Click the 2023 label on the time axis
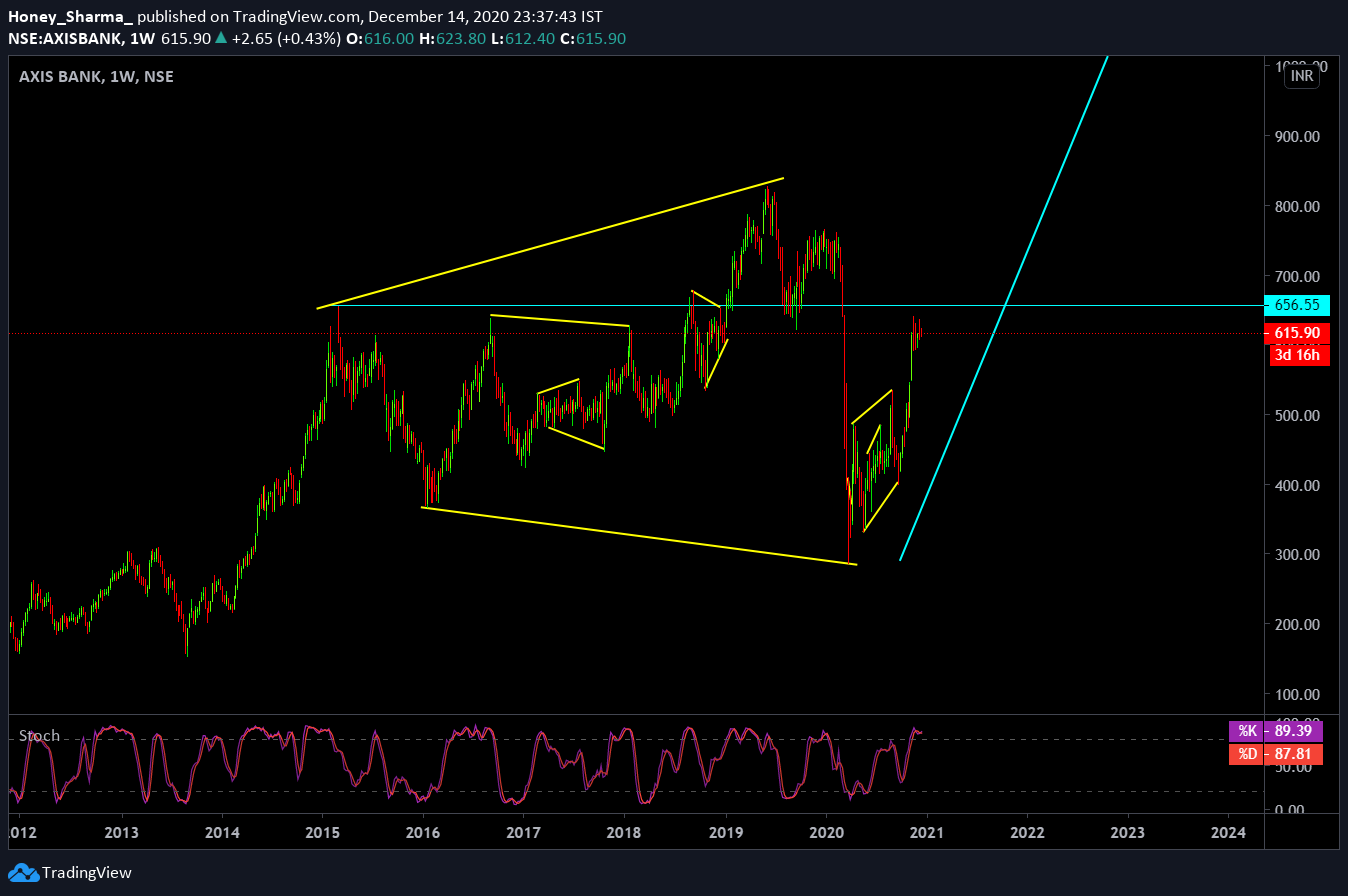Viewport: 1348px width, 896px height. click(x=1128, y=832)
